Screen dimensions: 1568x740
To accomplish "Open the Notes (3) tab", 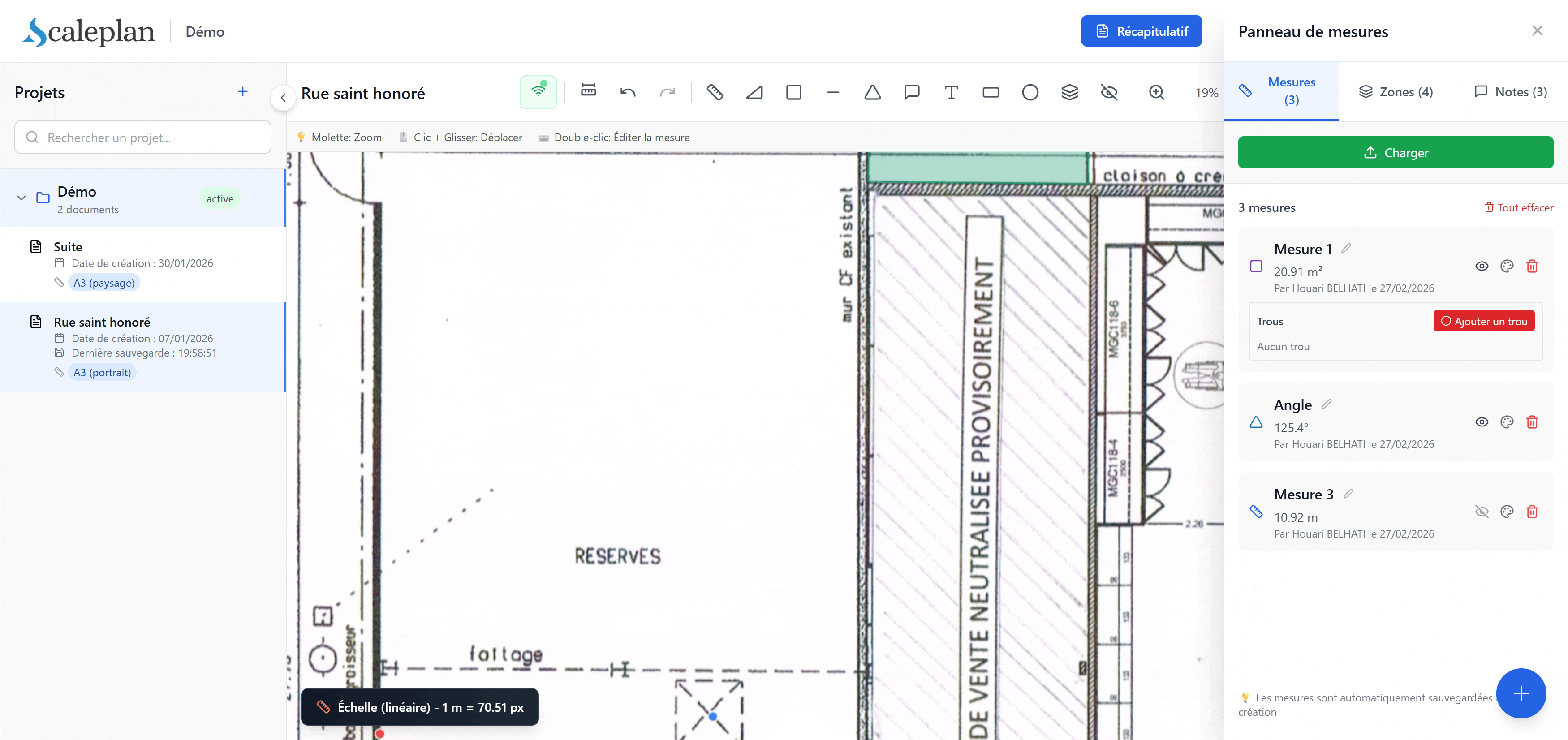I will [x=1511, y=92].
